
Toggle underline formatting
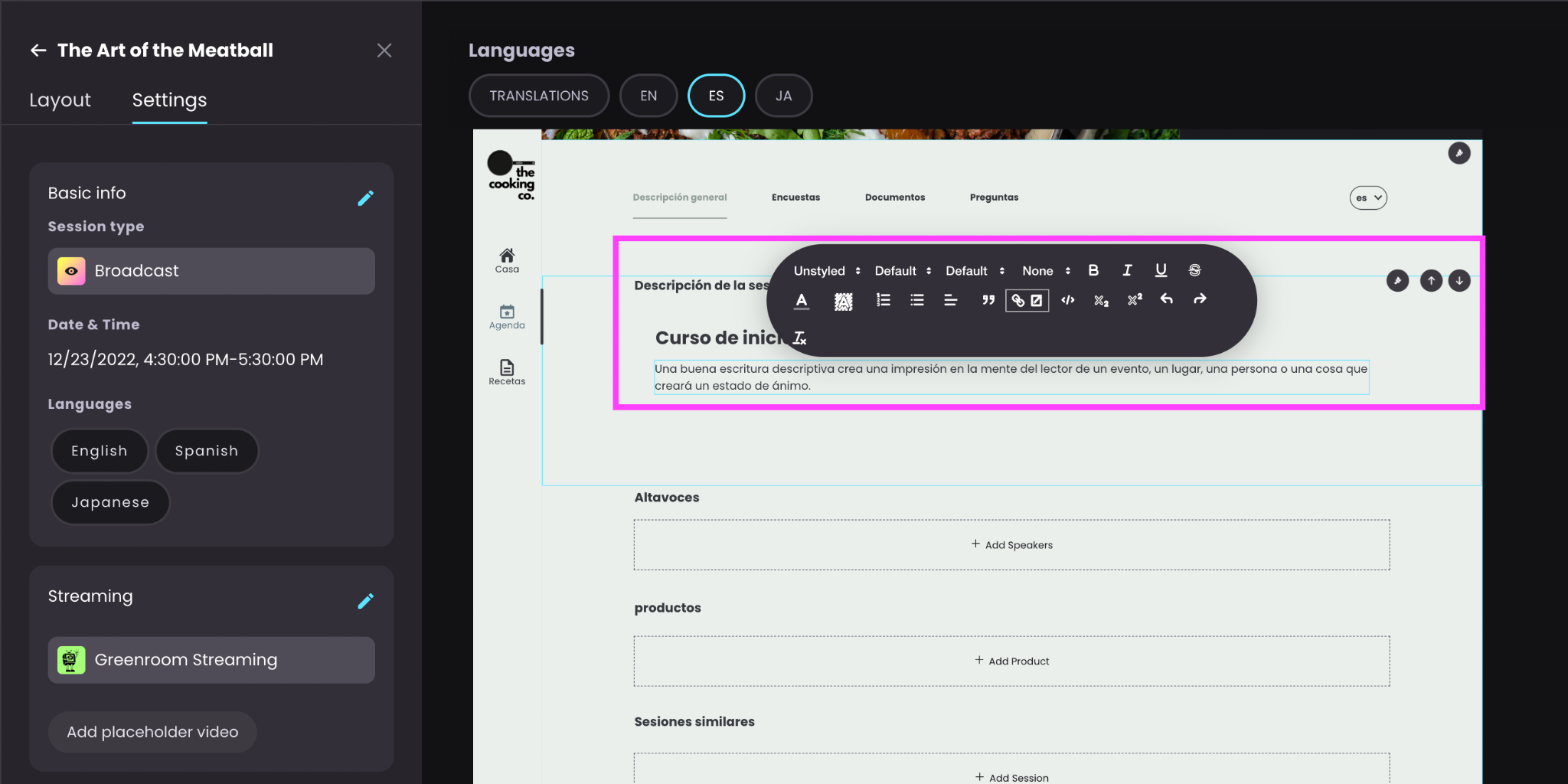1161,270
